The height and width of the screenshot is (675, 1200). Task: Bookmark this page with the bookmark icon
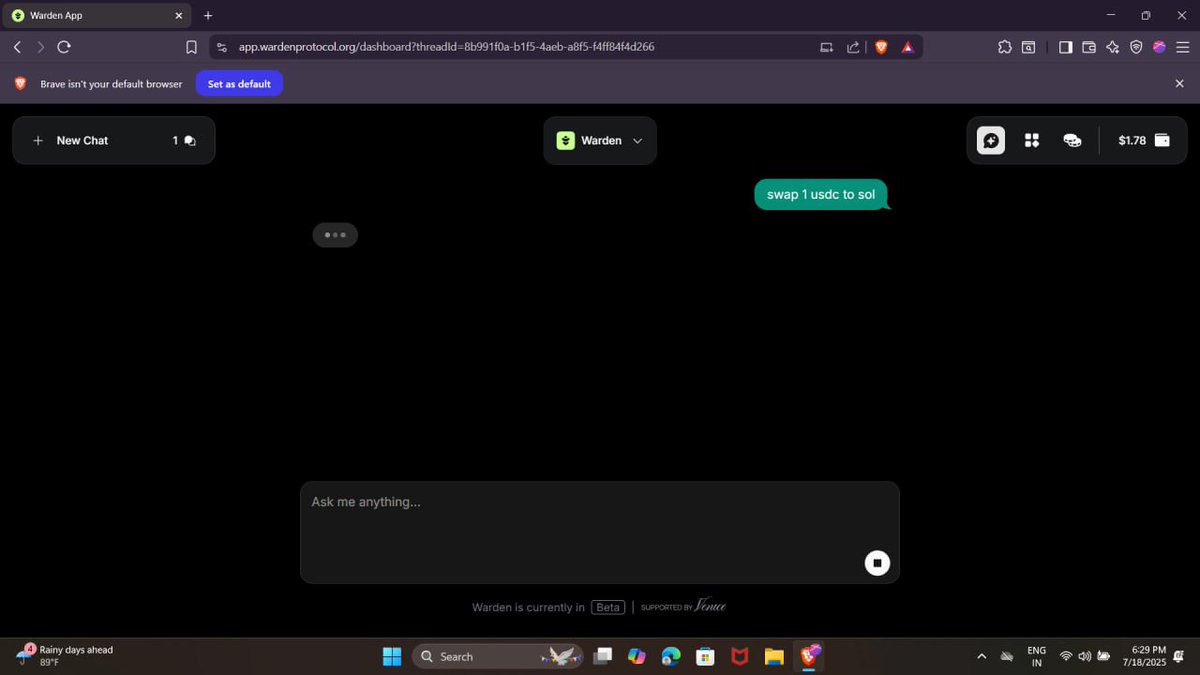pos(191,47)
